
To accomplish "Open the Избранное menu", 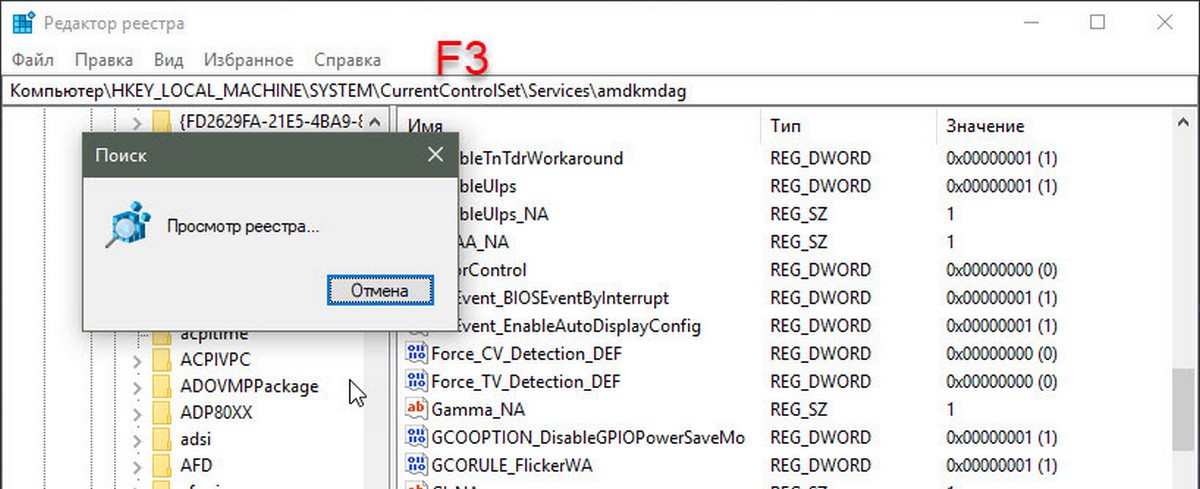I will coord(248,60).
